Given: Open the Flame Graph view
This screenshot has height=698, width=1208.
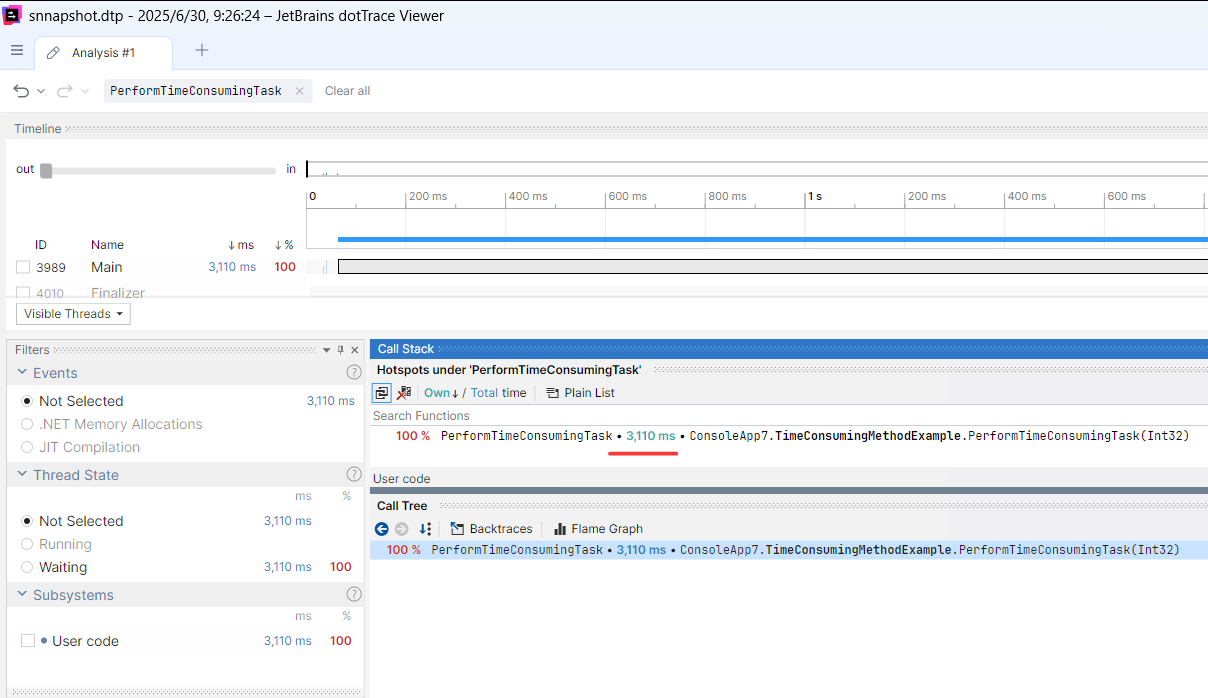Looking at the screenshot, I should click(x=598, y=529).
